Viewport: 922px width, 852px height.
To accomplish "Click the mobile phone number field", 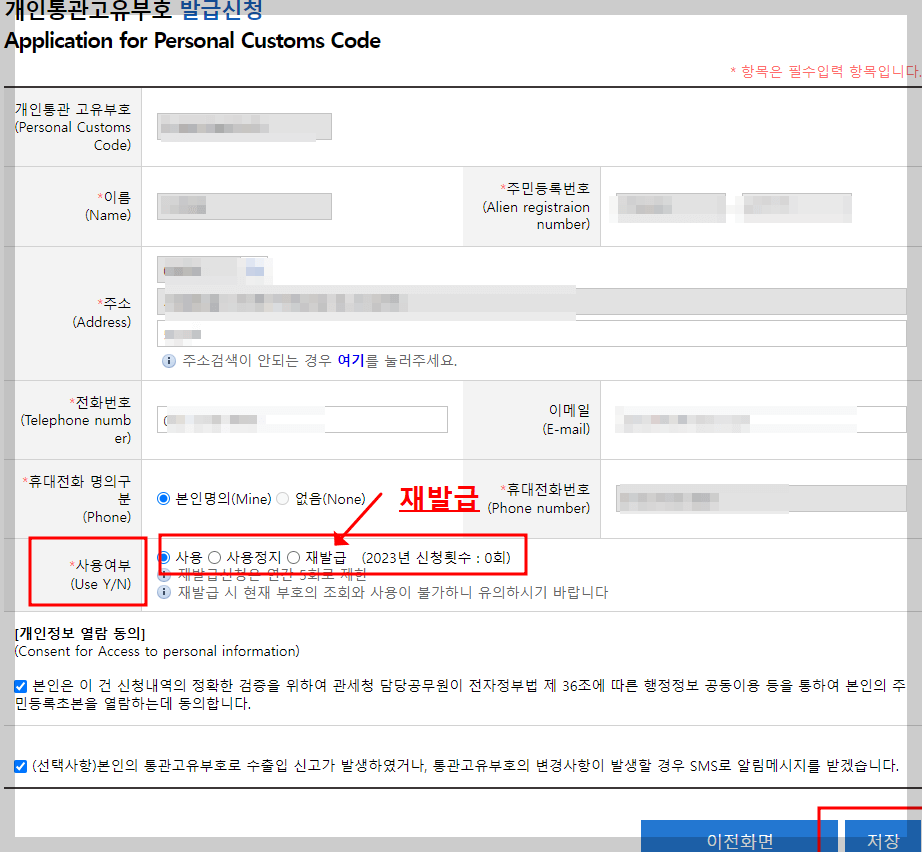I will coord(760,499).
